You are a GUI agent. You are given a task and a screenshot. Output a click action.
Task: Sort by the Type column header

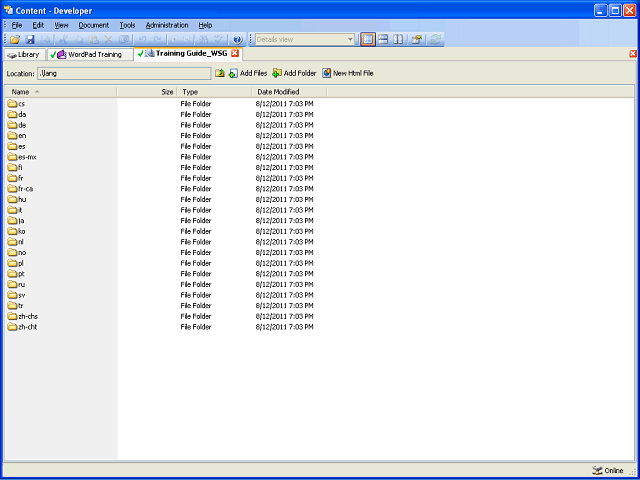tap(215, 92)
